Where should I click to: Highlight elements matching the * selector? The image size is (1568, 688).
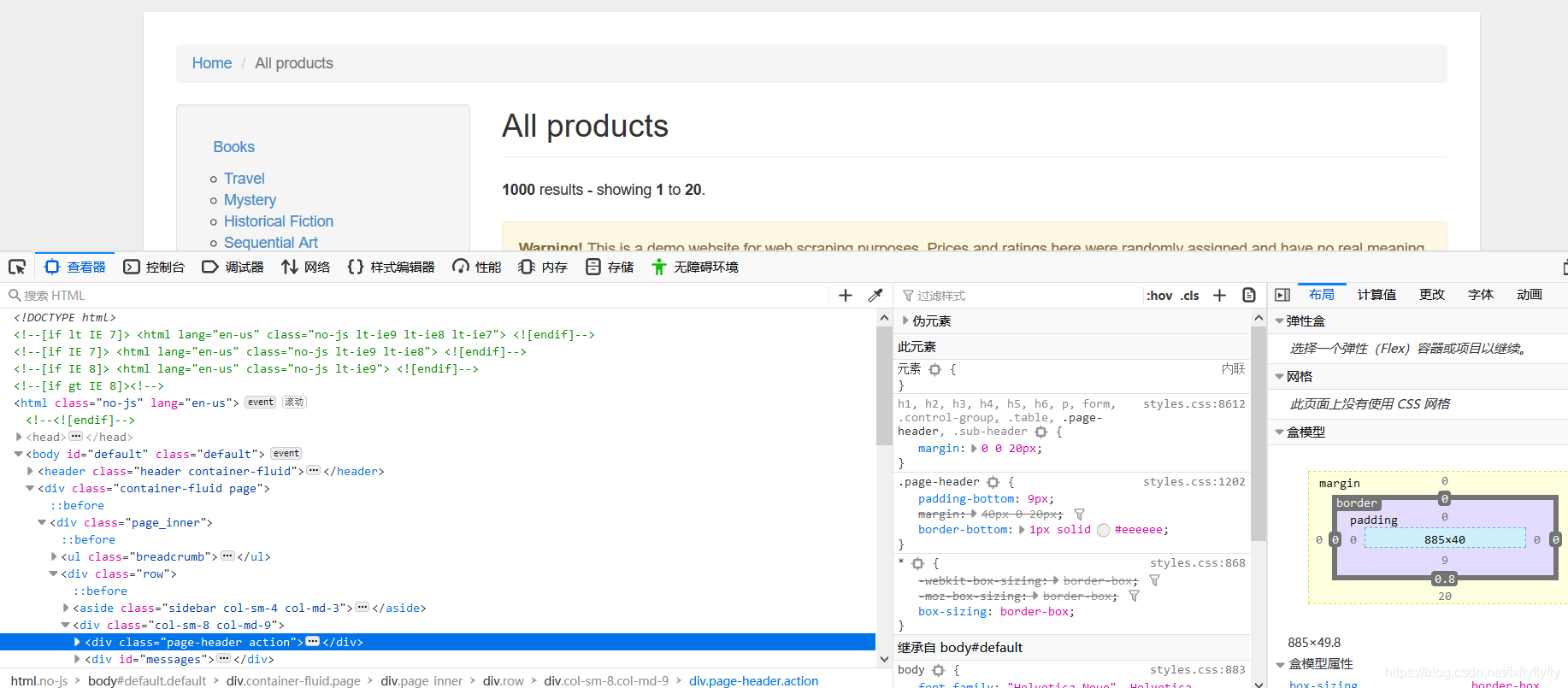918,563
